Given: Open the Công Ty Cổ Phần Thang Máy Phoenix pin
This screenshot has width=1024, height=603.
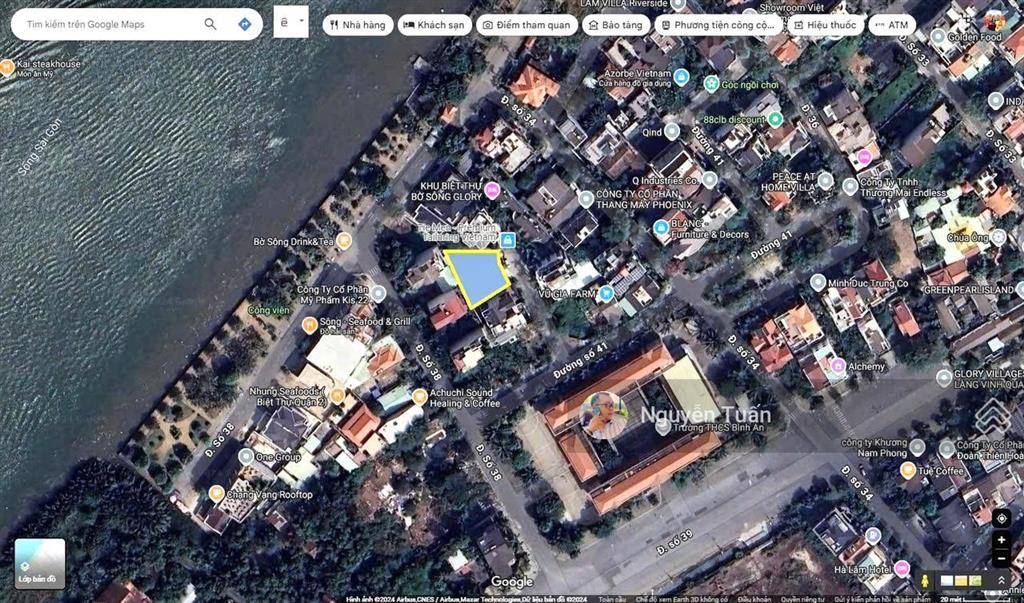Looking at the screenshot, I should [586, 199].
